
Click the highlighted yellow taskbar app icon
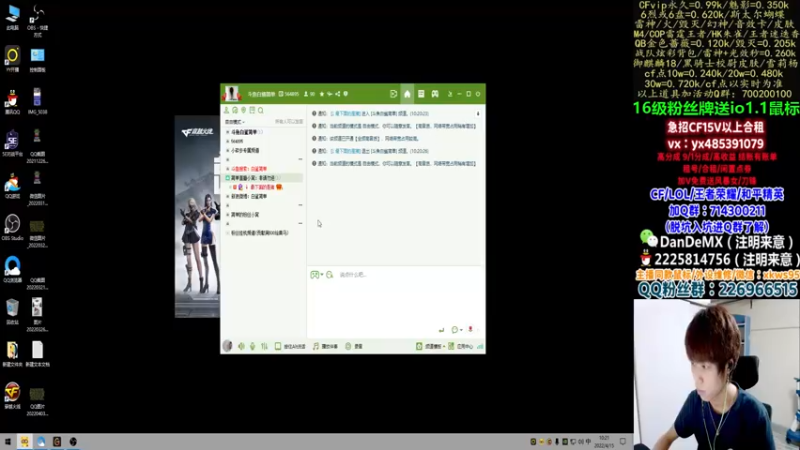(x=24, y=441)
